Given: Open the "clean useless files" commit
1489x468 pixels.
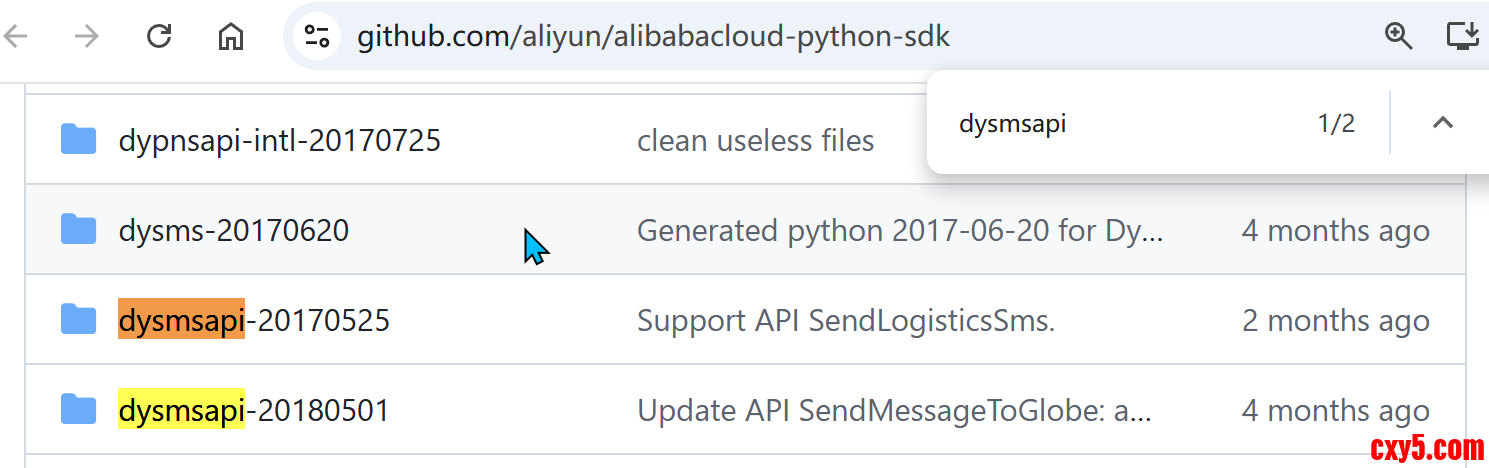Looking at the screenshot, I should coord(755,141).
